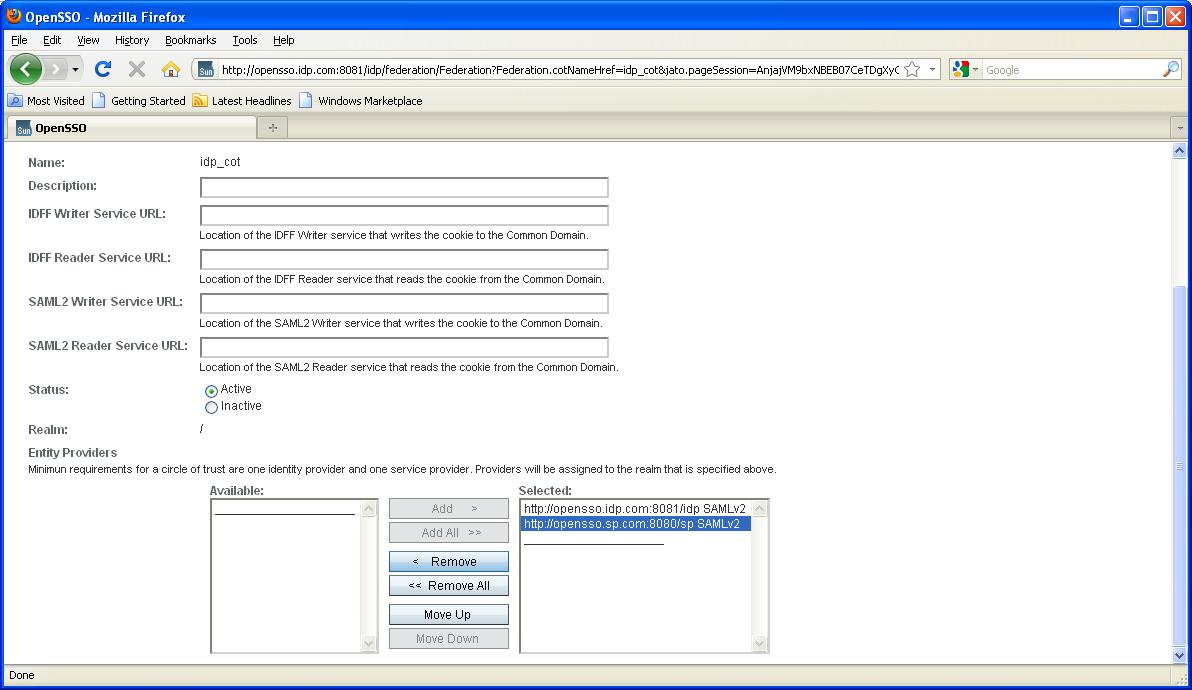Image resolution: width=1192 pixels, height=690 pixels.
Task: Select http://opensso.idp.com:8081/idp SAMLv2 in Selected list
Action: [635, 508]
